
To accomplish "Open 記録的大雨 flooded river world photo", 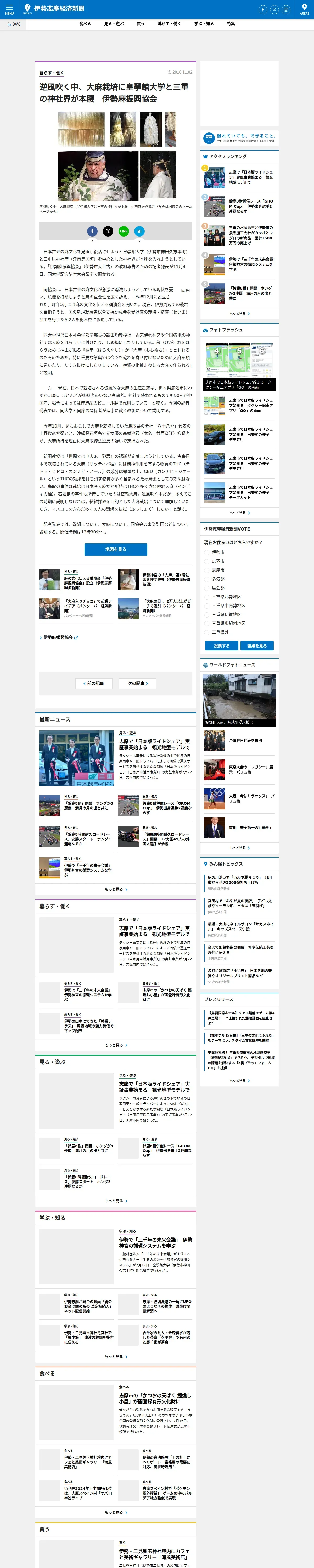I will pyautogui.click(x=240, y=700).
